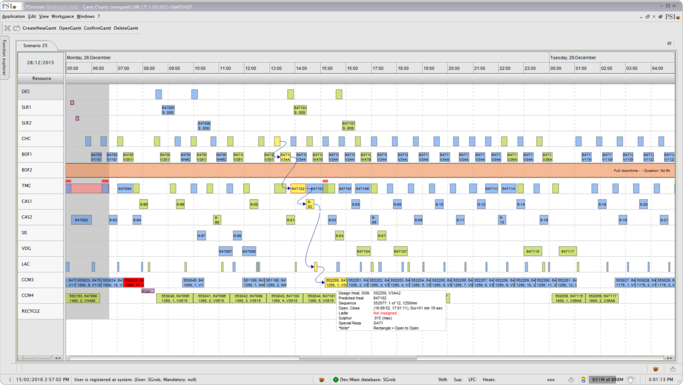683x385 pixels.
Task: Click the CreateNewGantt button
Action: [x=39, y=28]
